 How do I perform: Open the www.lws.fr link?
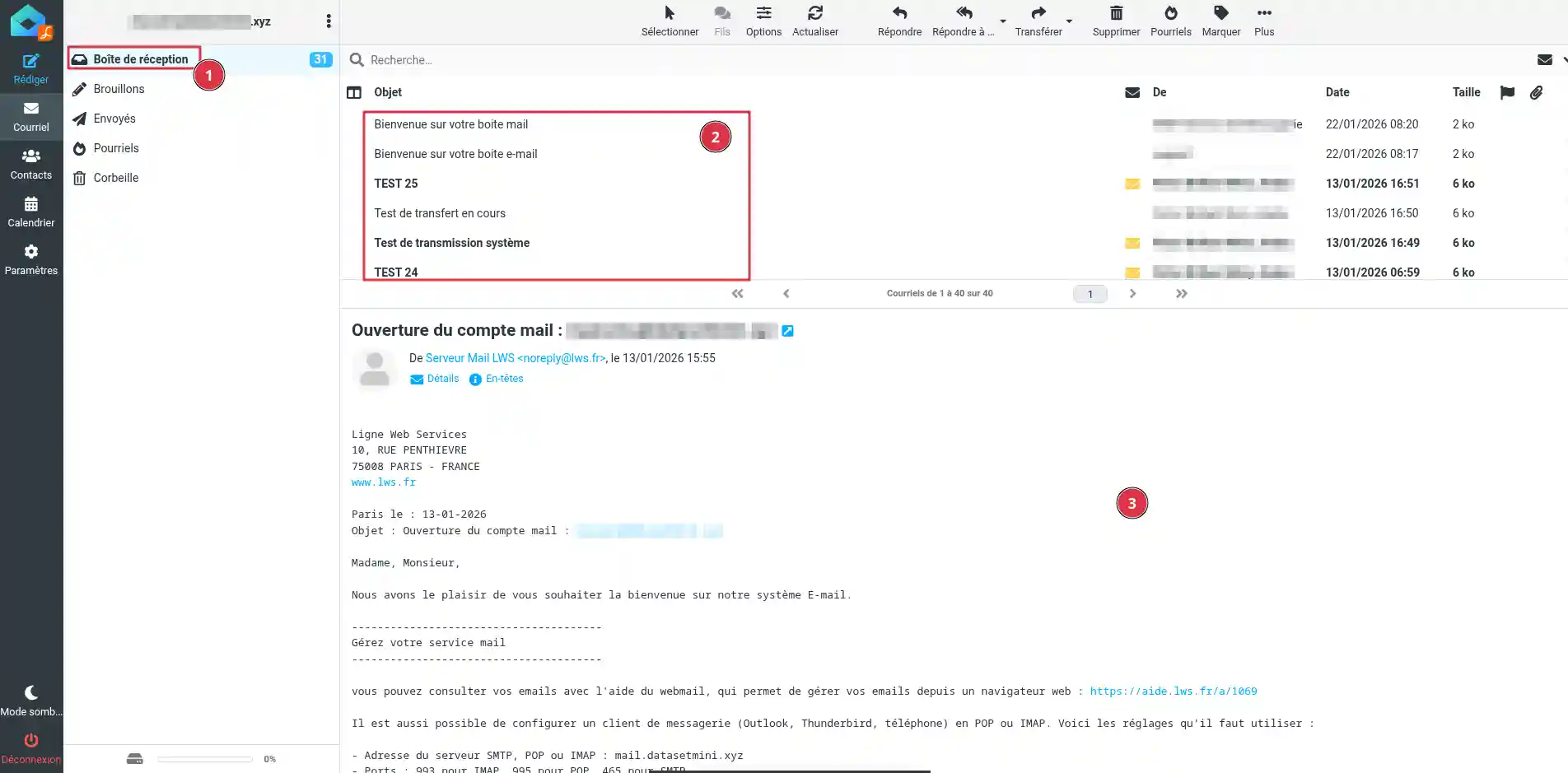tap(384, 482)
